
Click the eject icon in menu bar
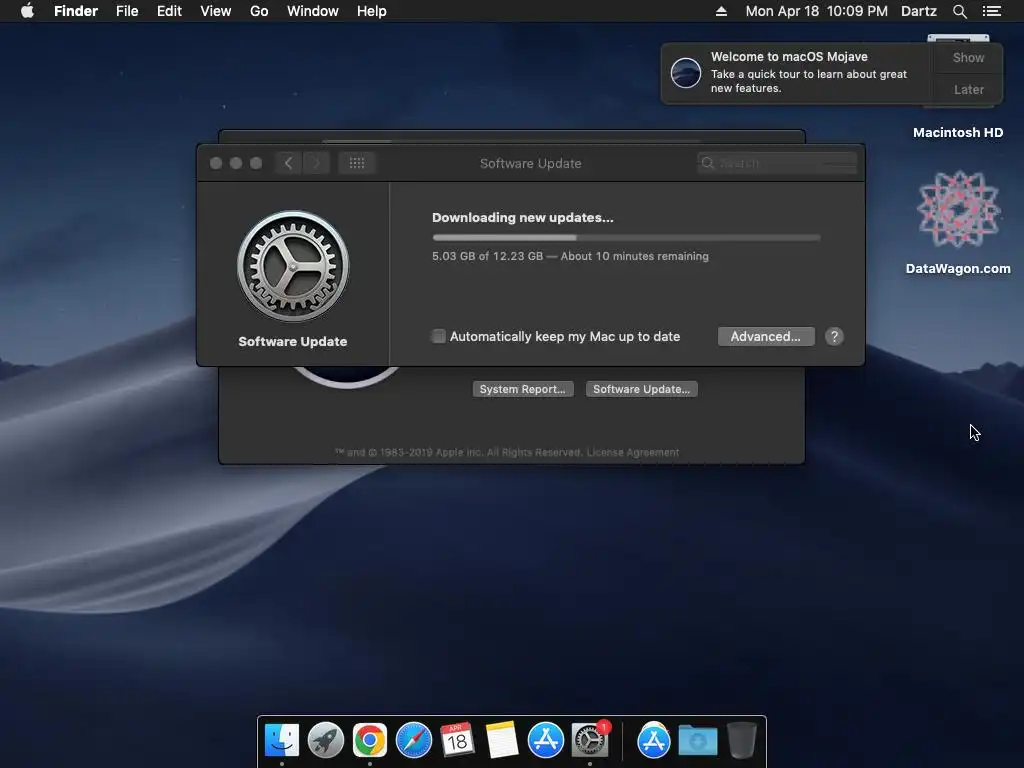(x=721, y=11)
